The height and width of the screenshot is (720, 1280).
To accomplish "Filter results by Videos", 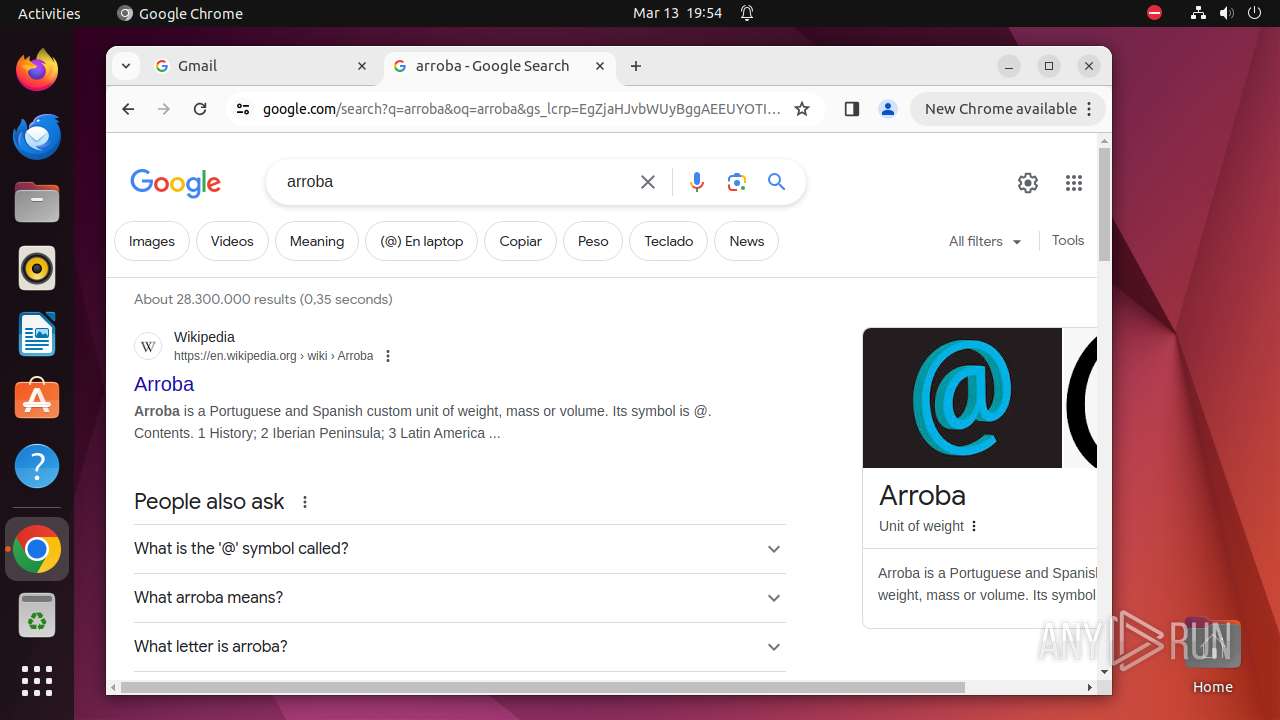I will (232, 241).
